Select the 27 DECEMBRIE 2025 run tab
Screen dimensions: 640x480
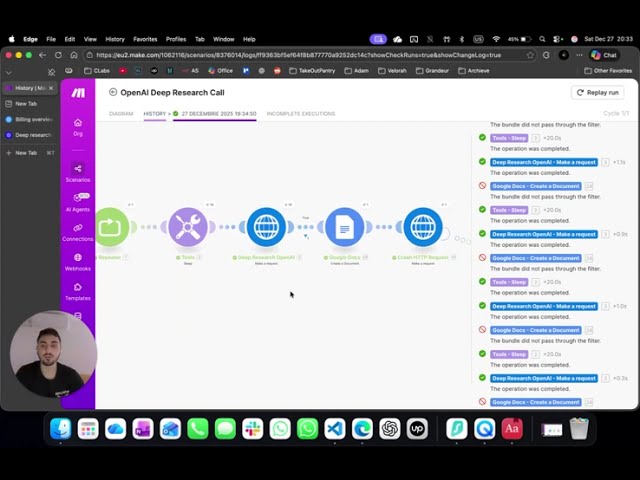215,113
